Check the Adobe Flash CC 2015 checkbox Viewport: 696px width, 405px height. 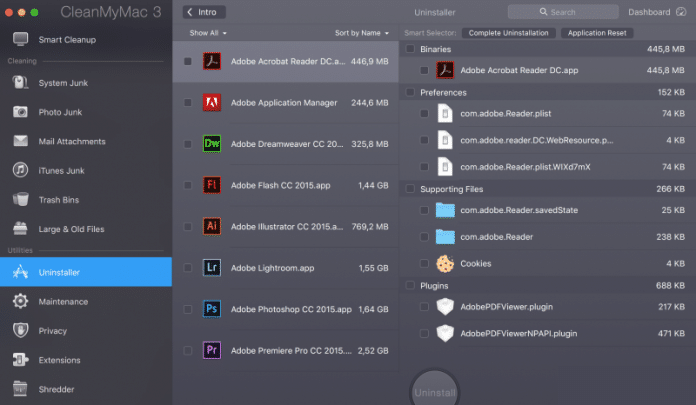188,185
